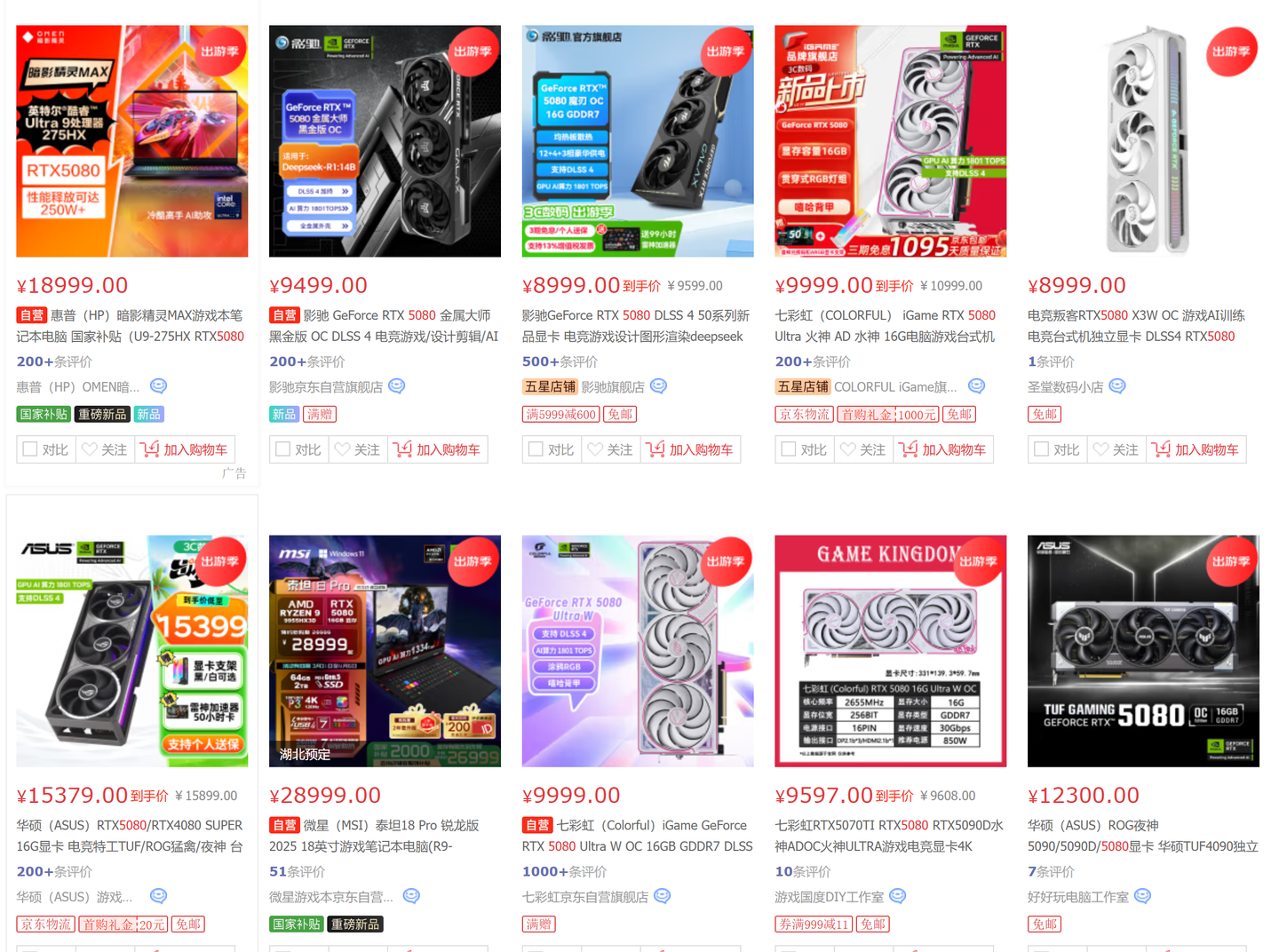
Task: Click chat icon next to 惠普 OMEN store
Action: (x=158, y=386)
